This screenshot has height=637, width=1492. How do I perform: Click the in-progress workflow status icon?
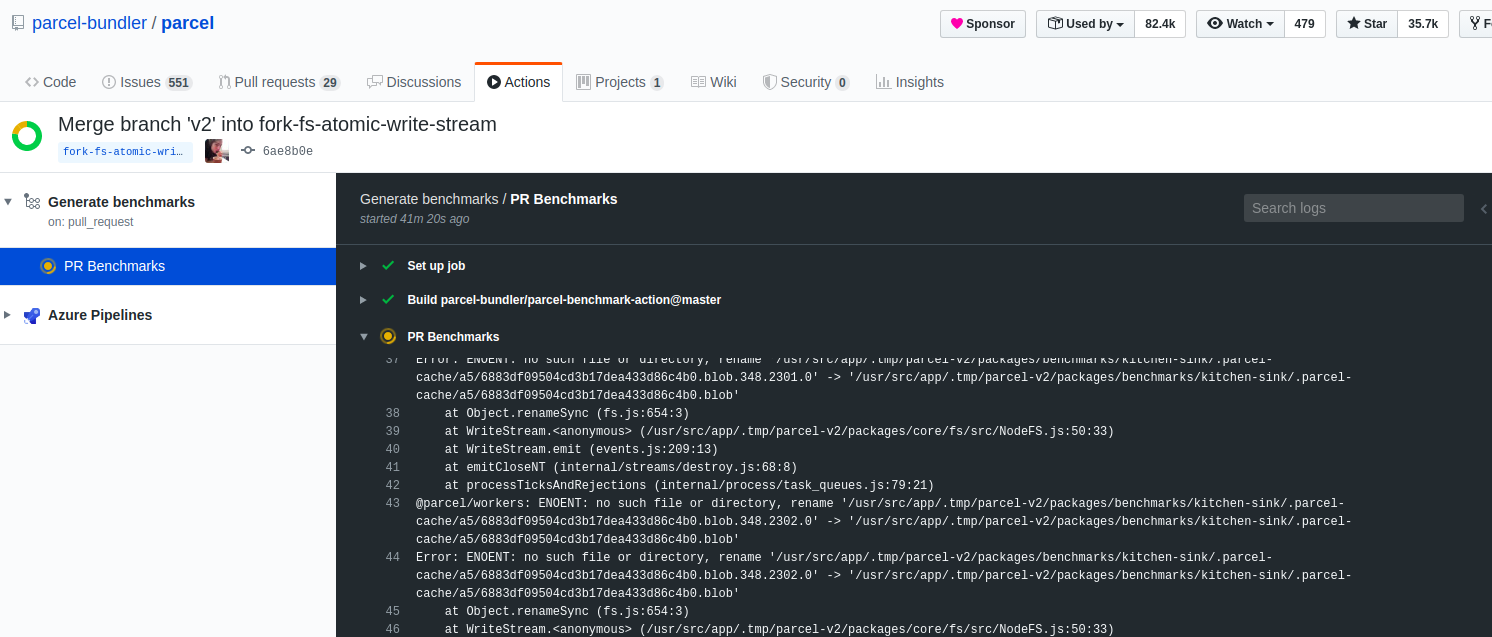[x=27, y=136]
